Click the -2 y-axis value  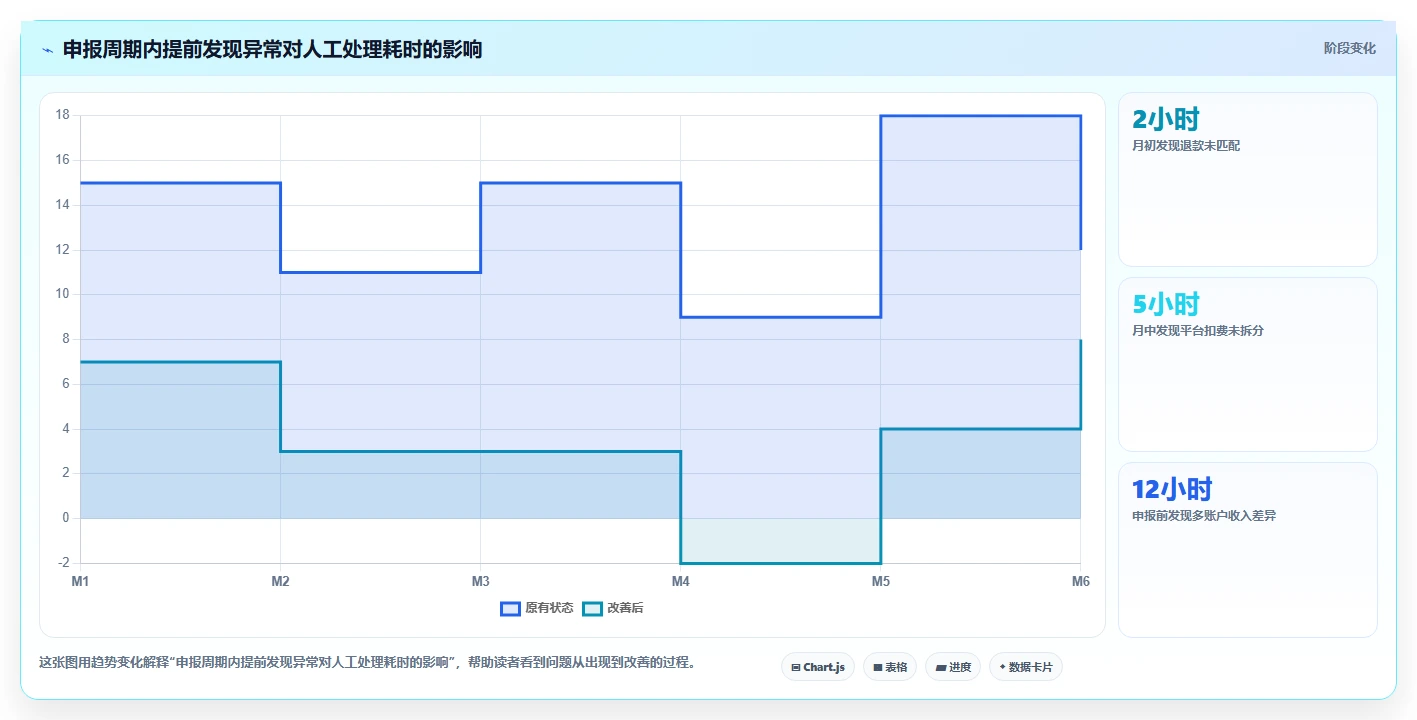pyautogui.click(x=64, y=563)
